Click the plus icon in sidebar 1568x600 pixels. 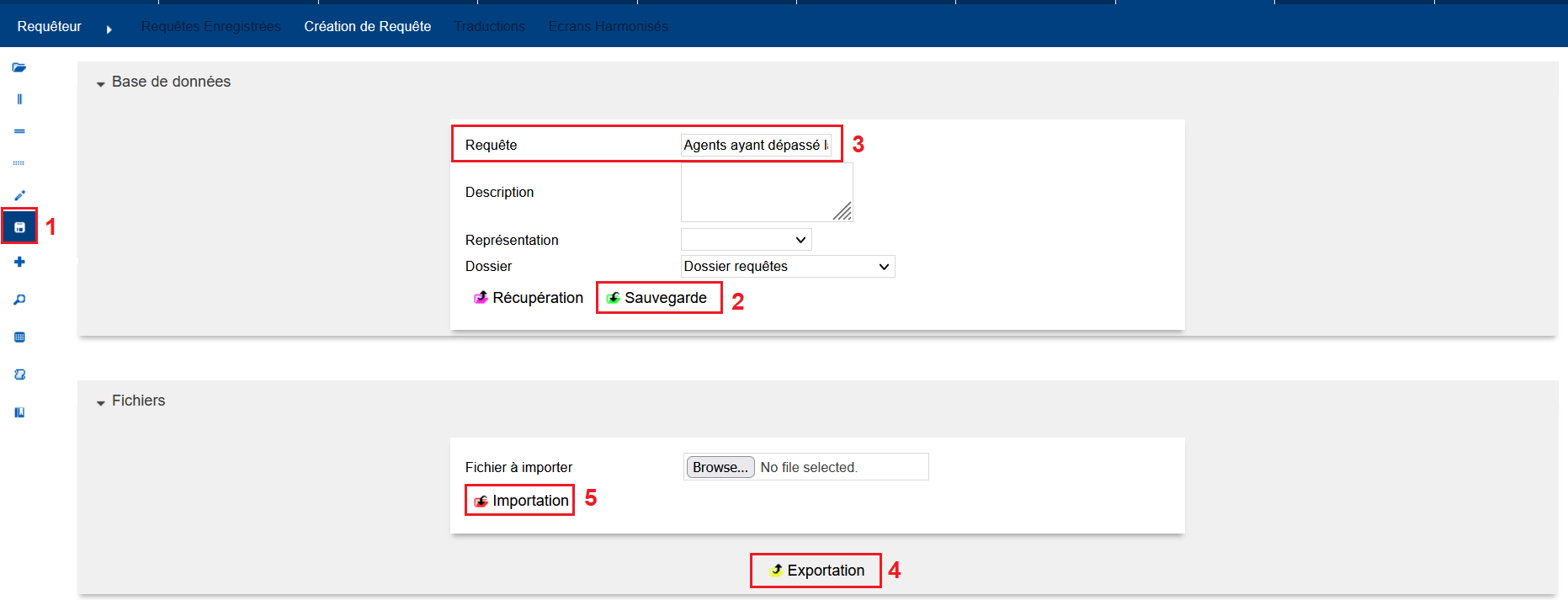[19, 262]
